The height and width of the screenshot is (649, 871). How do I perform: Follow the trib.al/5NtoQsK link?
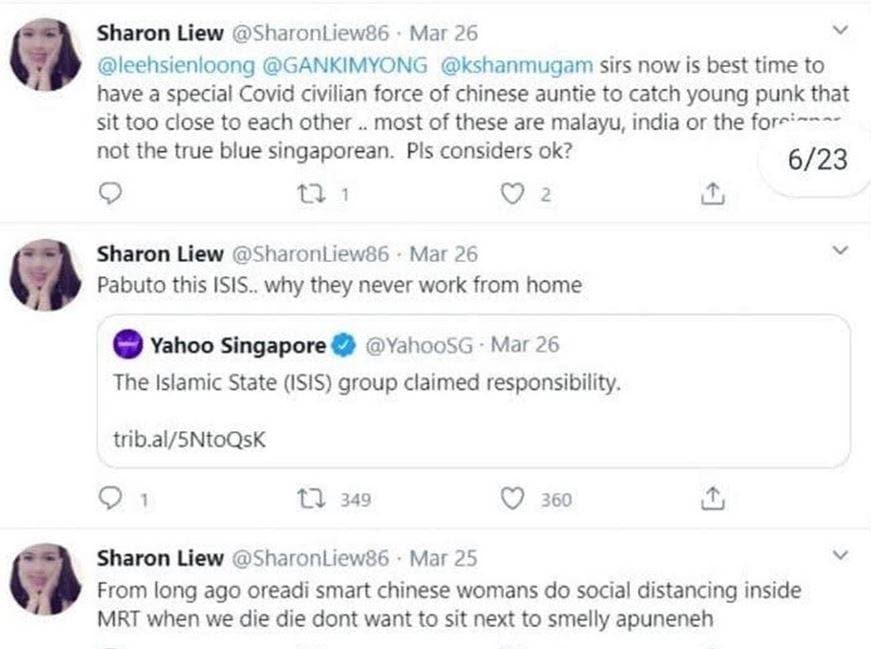(x=188, y=440)
